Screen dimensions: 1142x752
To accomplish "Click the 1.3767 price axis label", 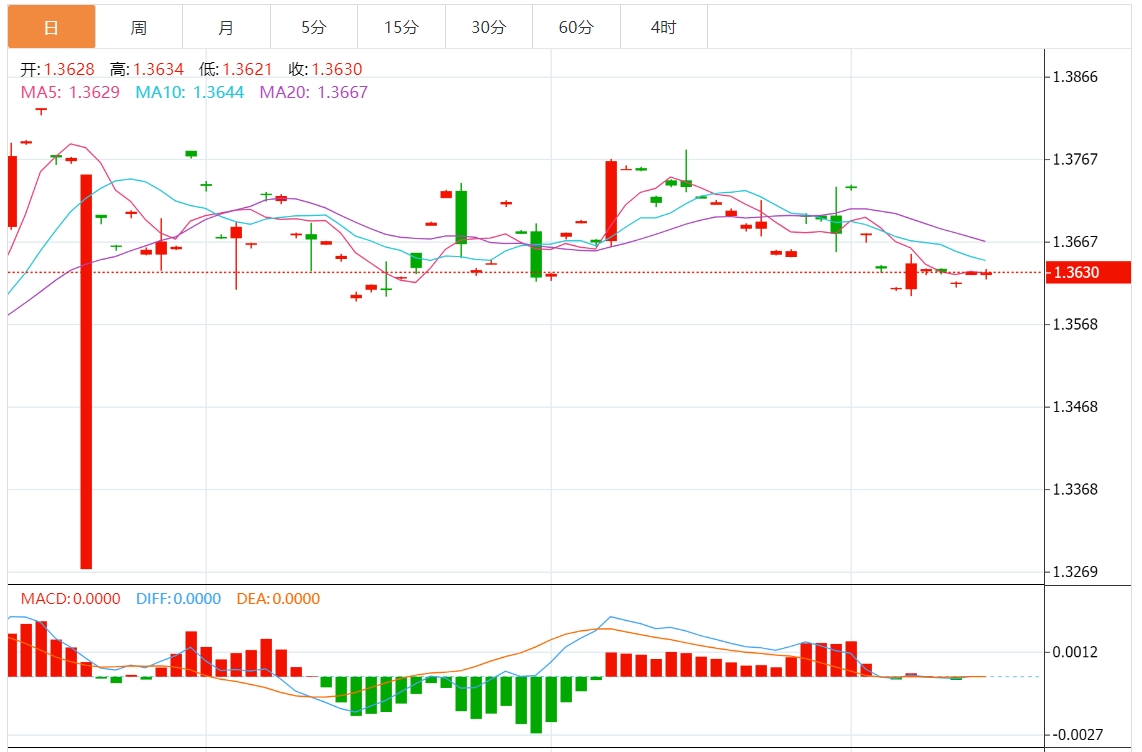I will coord(1075,159).
